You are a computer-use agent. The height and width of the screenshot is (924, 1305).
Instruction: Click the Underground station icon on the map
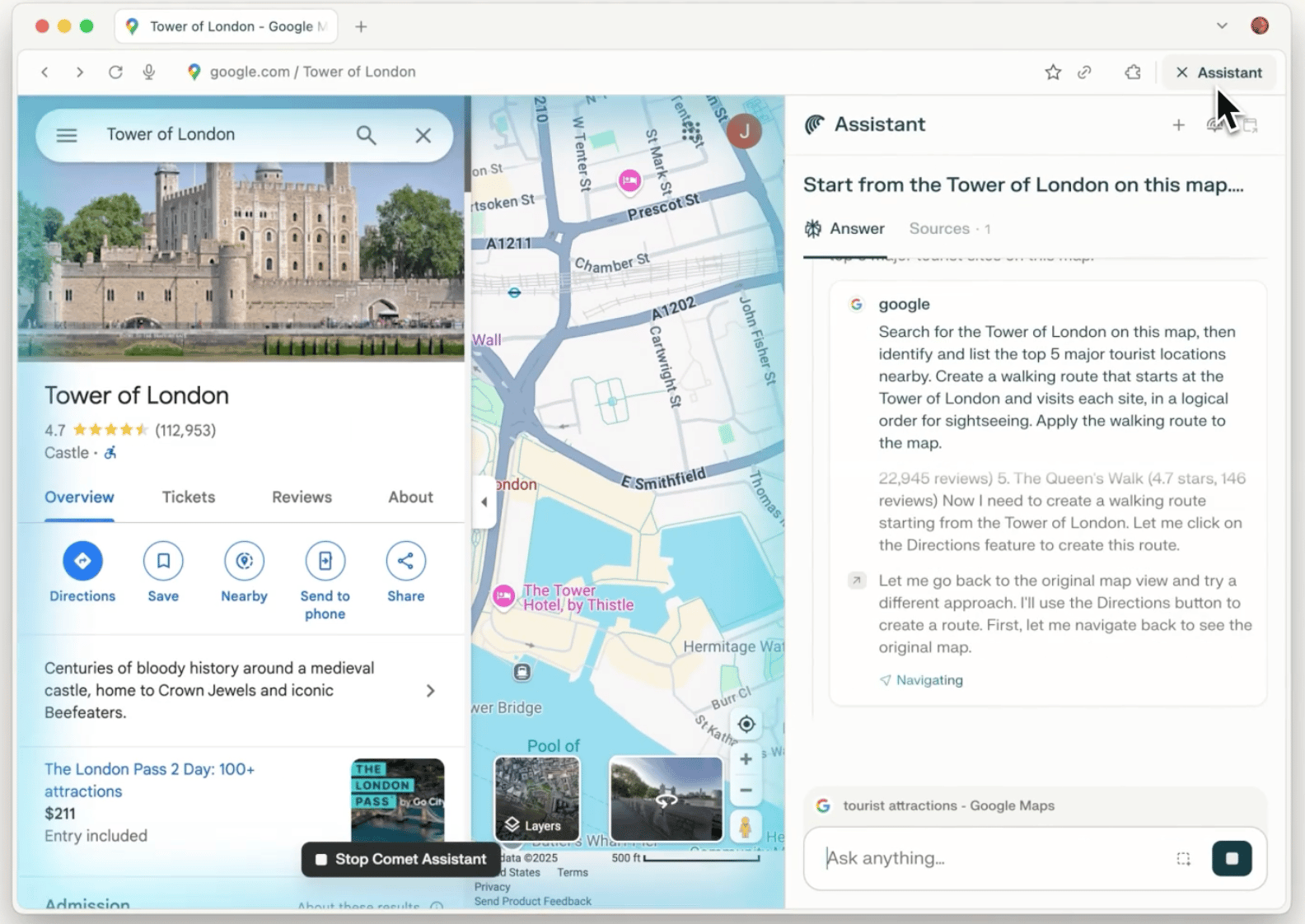pos(514,292)
